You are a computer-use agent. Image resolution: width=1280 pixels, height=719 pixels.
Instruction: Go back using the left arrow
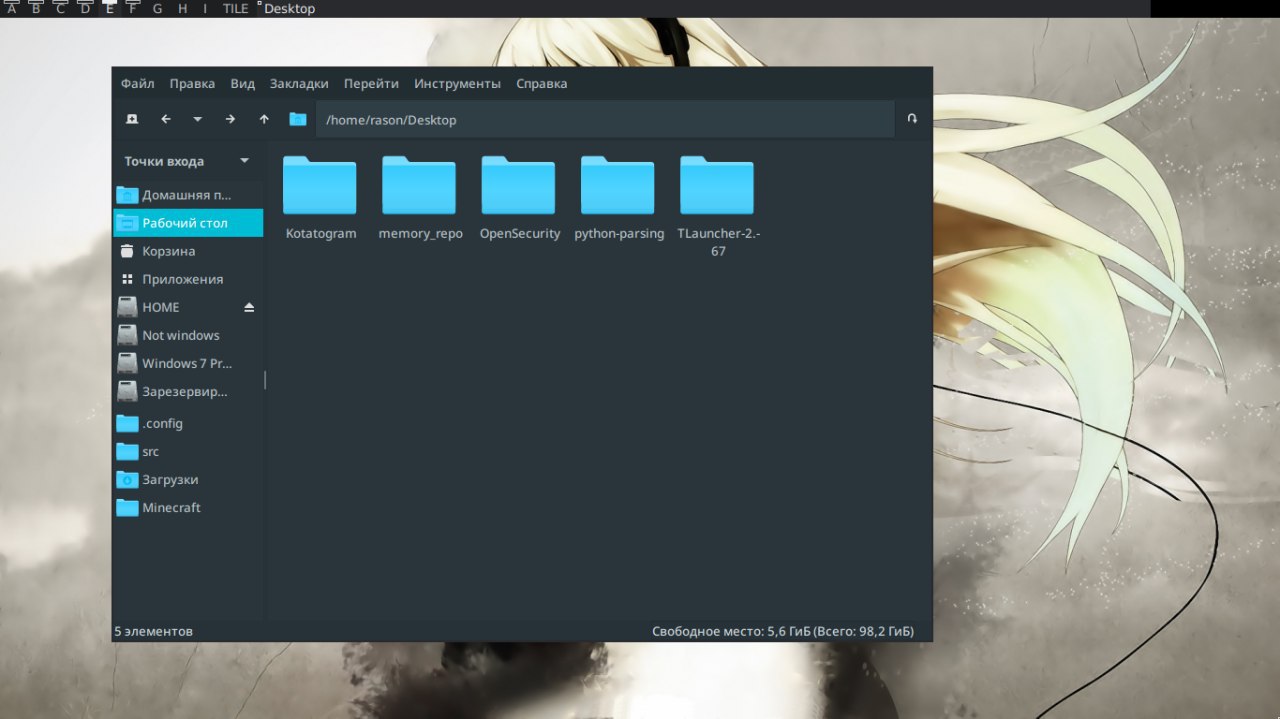pyautogui.click(x=166, y=119)
